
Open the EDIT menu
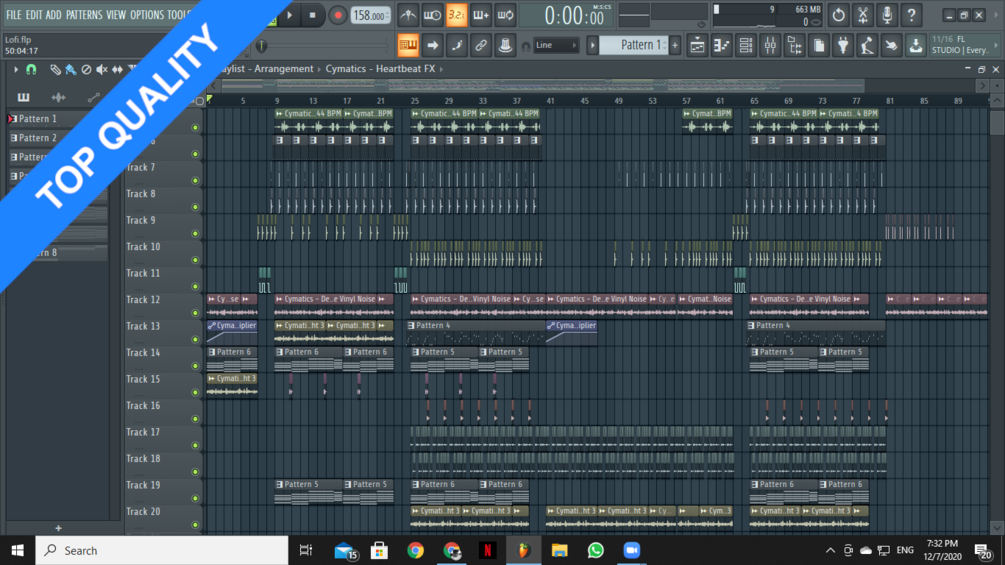tap(34, 15)
